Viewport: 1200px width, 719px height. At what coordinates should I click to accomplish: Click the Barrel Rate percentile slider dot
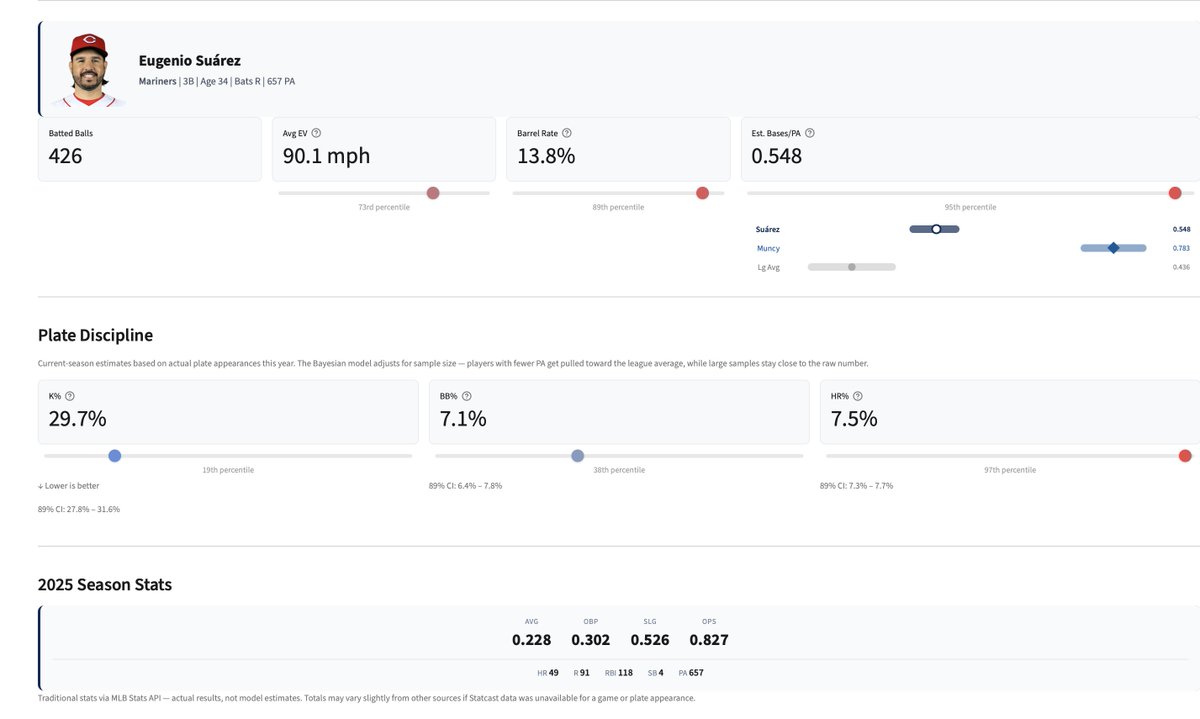tap(703, 193)
